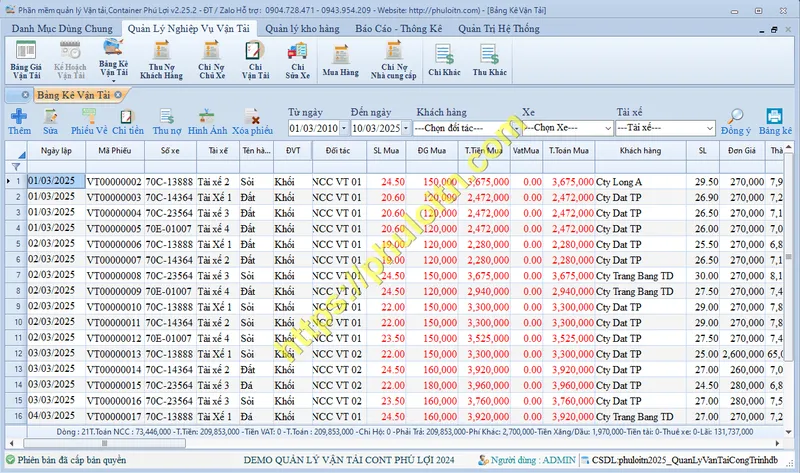Click the Chi tiền toolbar icon
Viewport: 800px width, 473px height.
(x=128, y=121)
